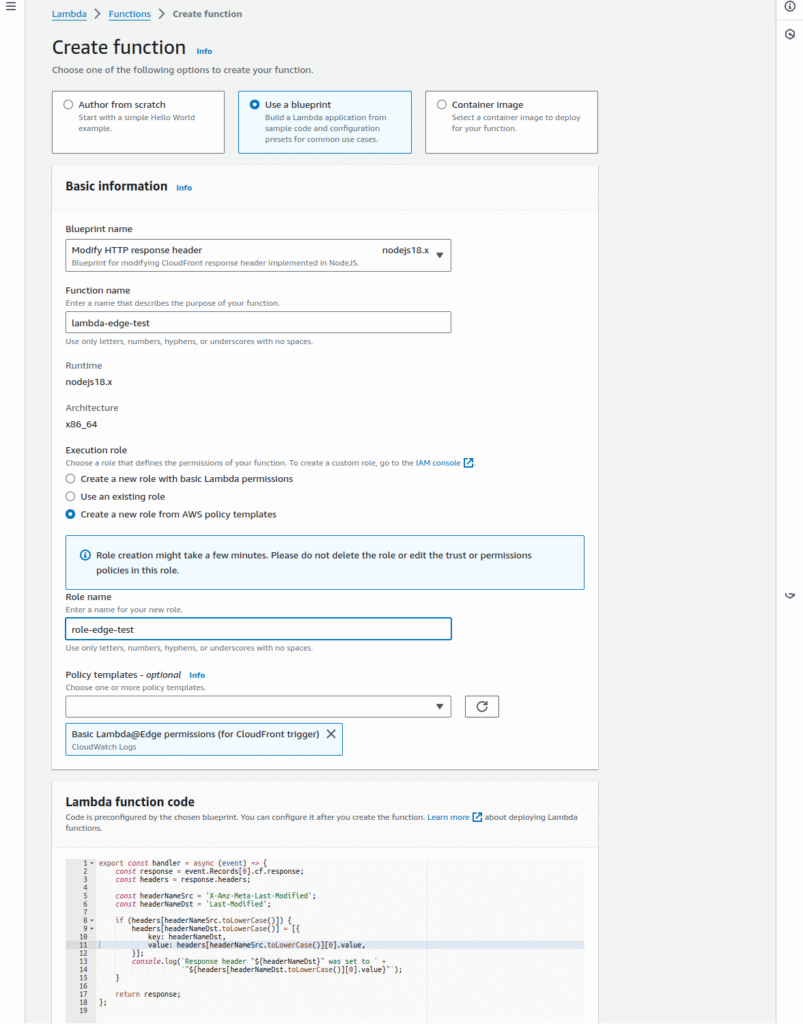Select the Author from scratch option
Screen dimensions: 803x1024
point(69,104)
